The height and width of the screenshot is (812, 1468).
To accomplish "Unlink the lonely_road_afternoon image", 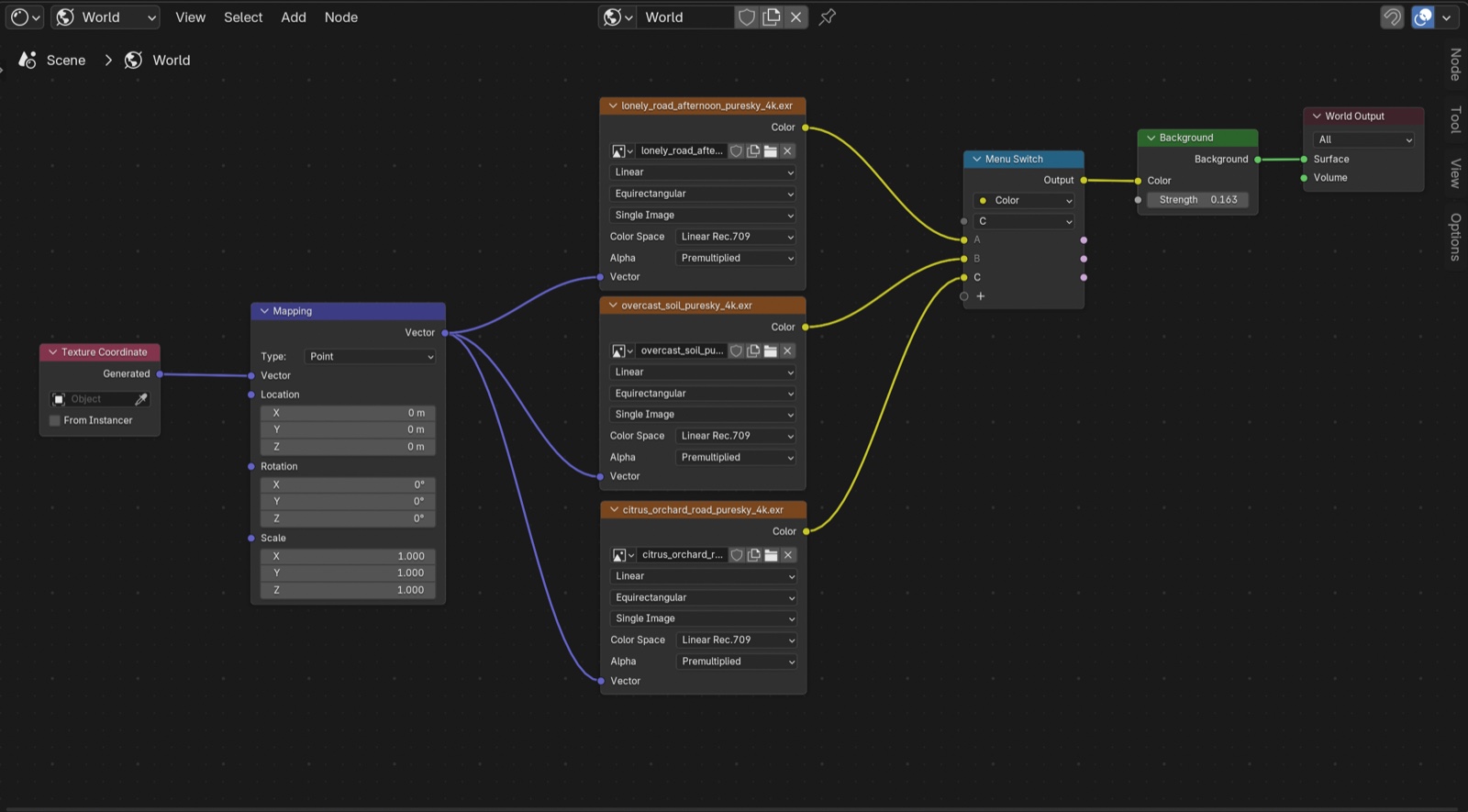I will [788, 150].
